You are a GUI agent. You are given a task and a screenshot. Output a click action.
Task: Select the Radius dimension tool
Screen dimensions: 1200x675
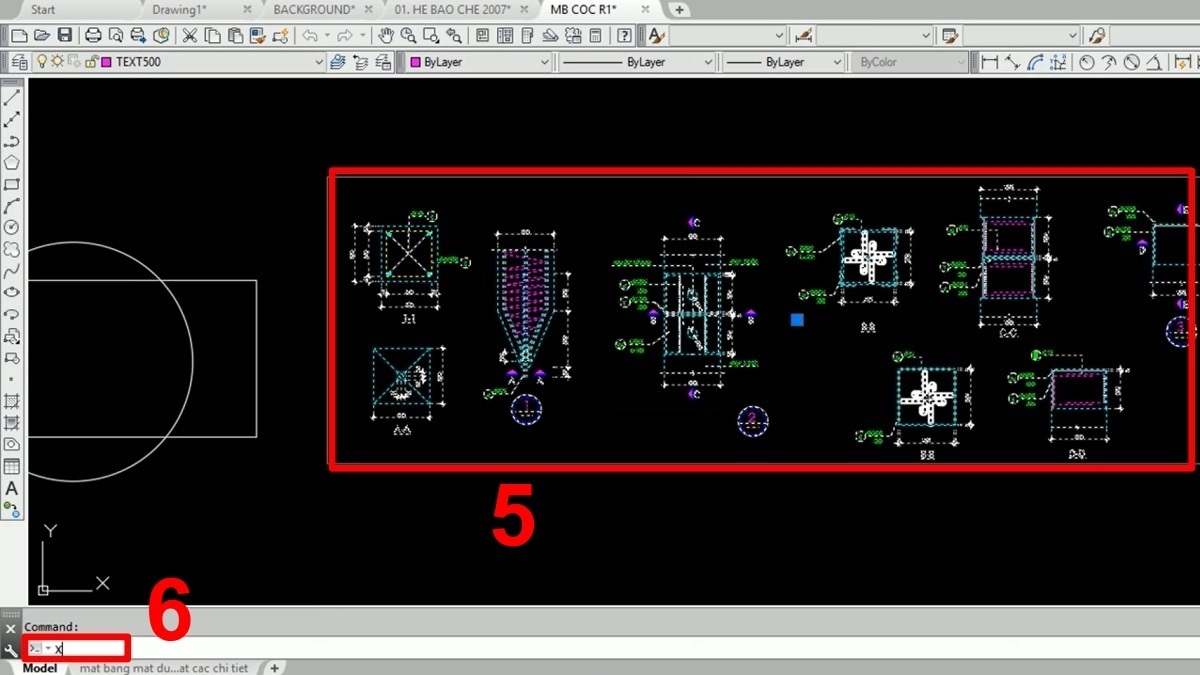[x=1087, y=62]
